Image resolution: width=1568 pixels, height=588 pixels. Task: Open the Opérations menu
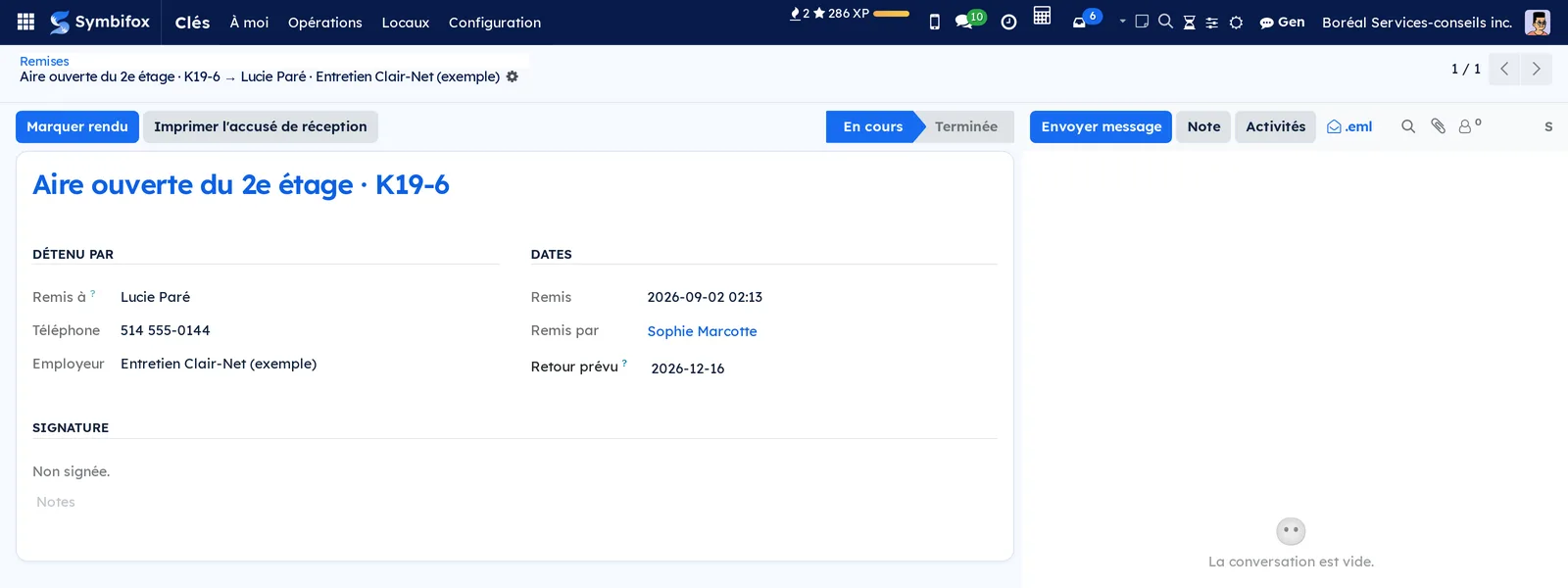click(x=325, y=23)
